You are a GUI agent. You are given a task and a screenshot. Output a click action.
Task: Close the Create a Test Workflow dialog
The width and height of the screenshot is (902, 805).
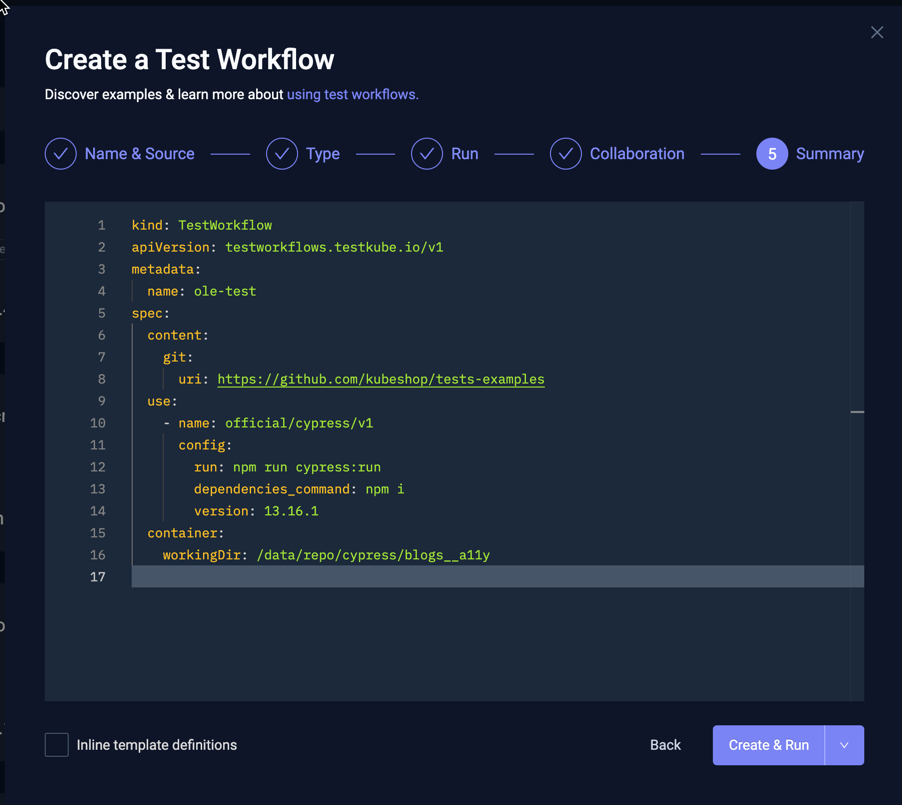(x=877, y=32)
